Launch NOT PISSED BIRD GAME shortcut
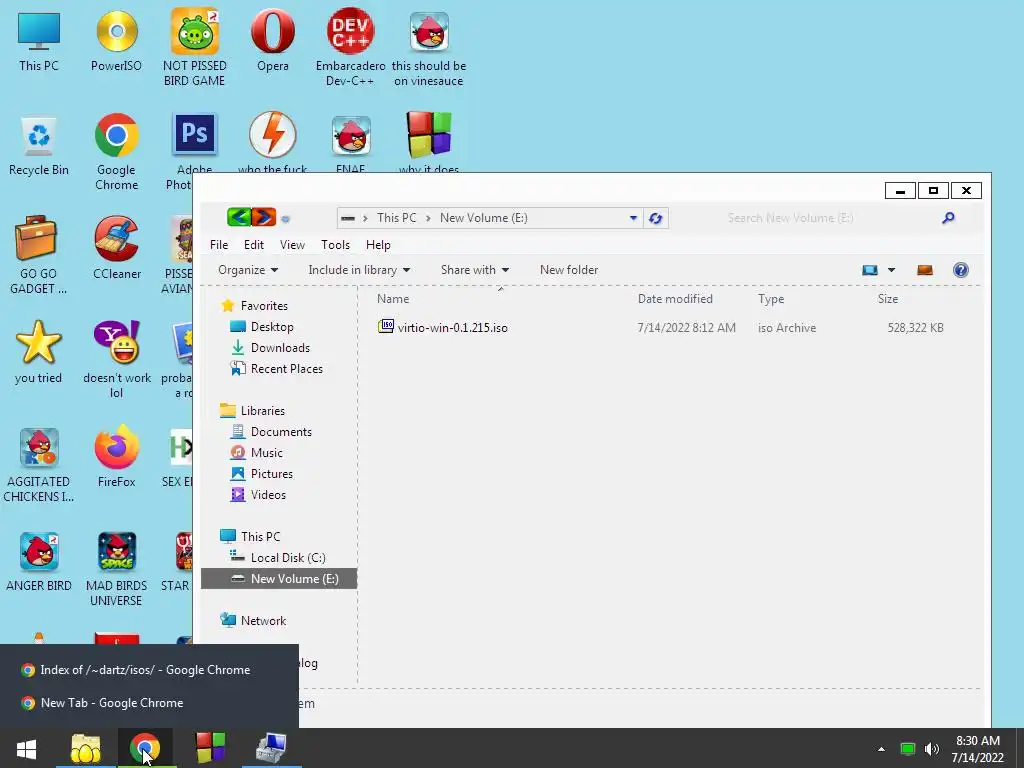Image resolution: width=1024 pixels, height=768 pixels. 195,47
